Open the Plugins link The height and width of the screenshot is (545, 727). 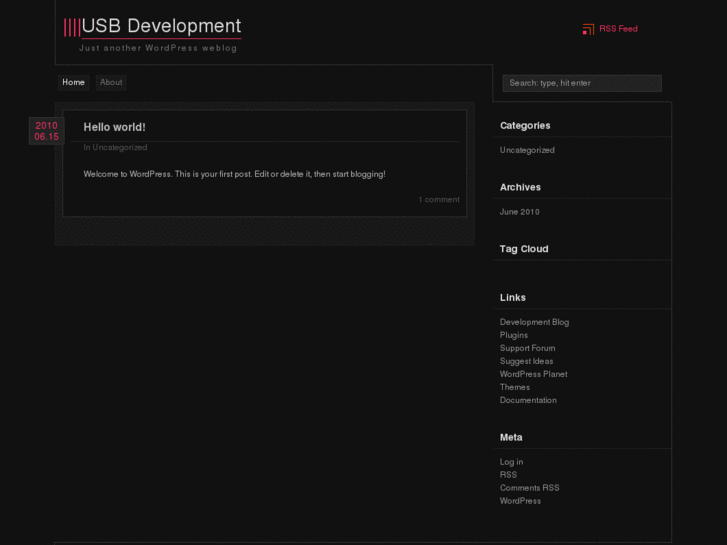(x=514, y=335)
